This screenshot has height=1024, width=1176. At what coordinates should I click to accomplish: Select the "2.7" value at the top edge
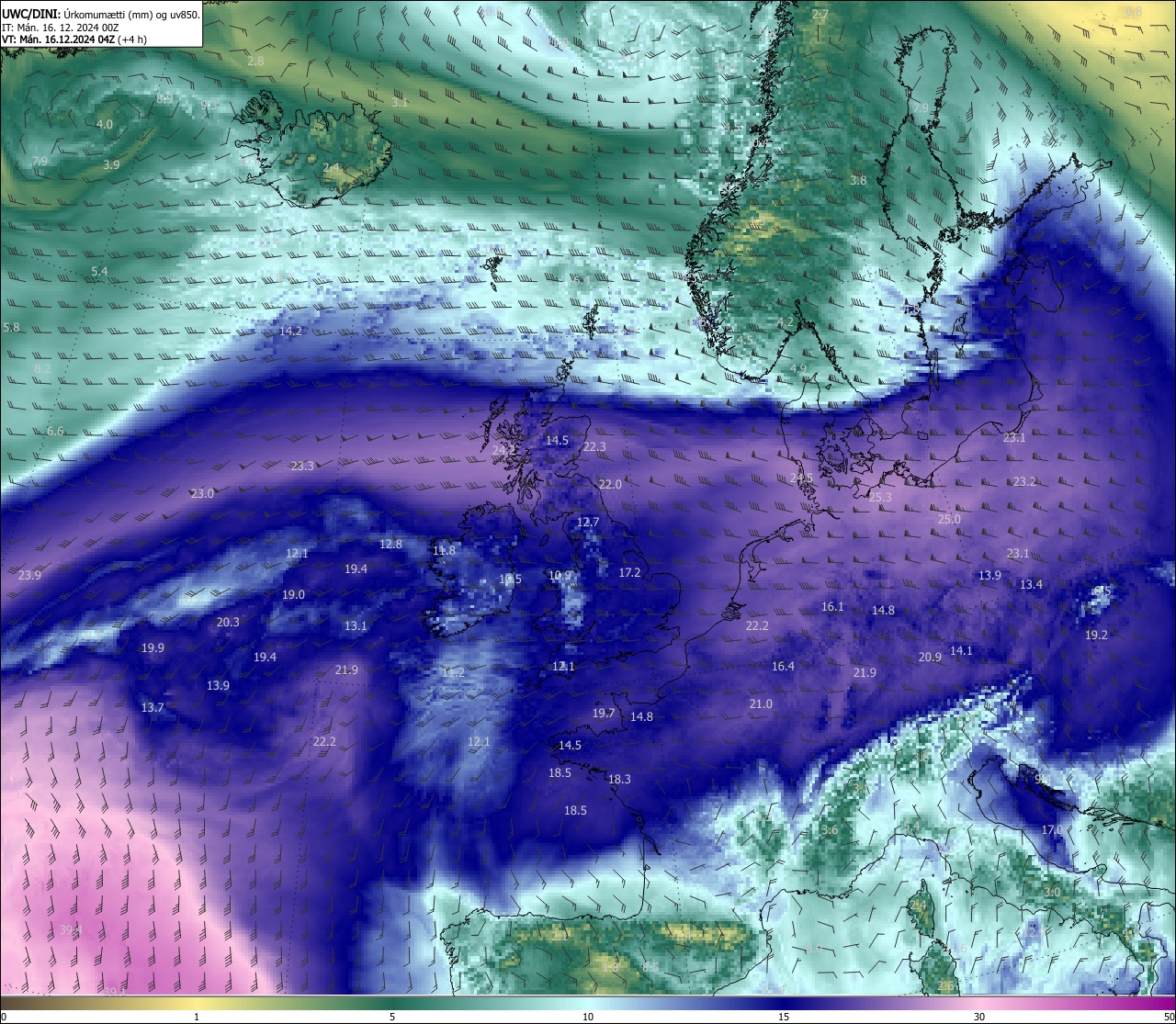[x=820, y=14]
